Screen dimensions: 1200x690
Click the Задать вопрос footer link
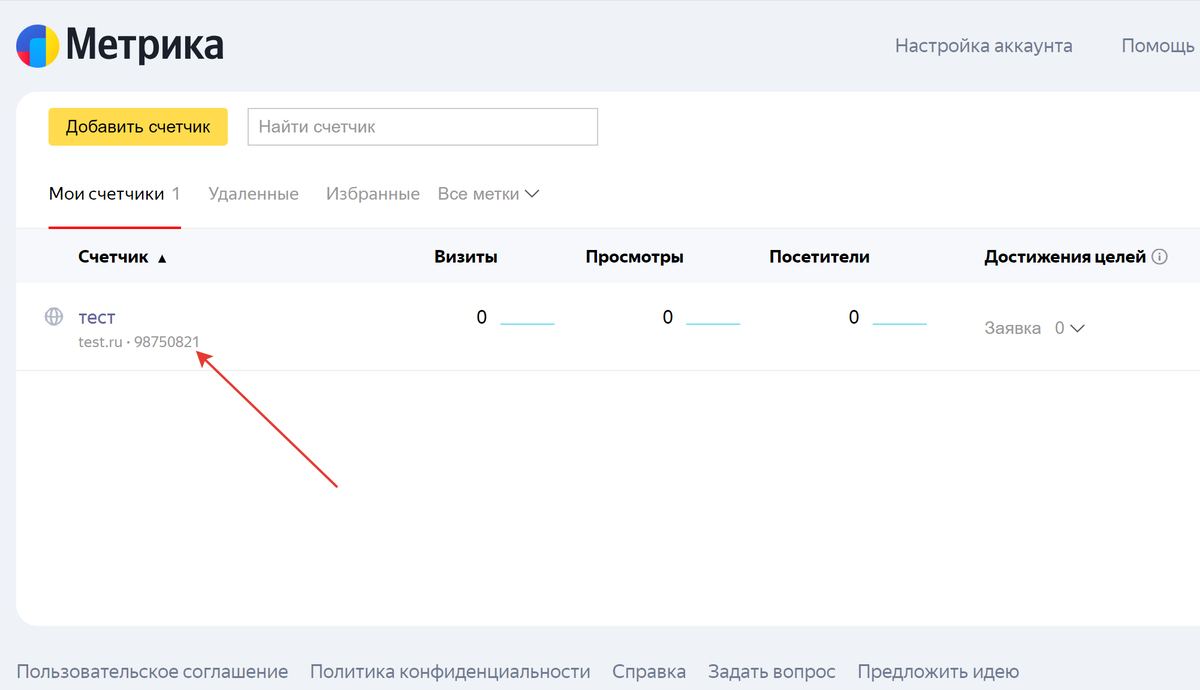coord(772,672)
